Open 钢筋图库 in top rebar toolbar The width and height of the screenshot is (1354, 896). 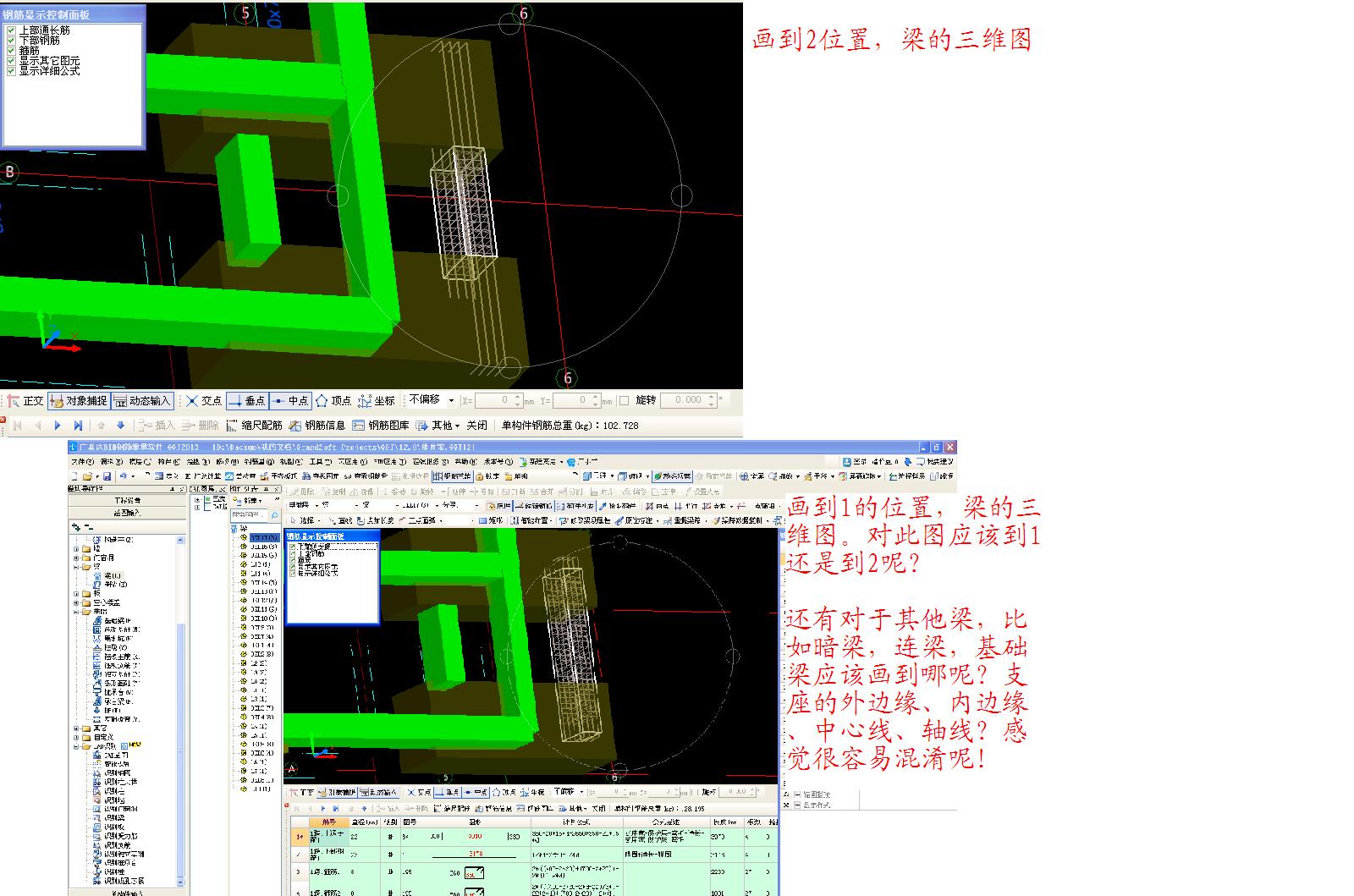(381, 426)
